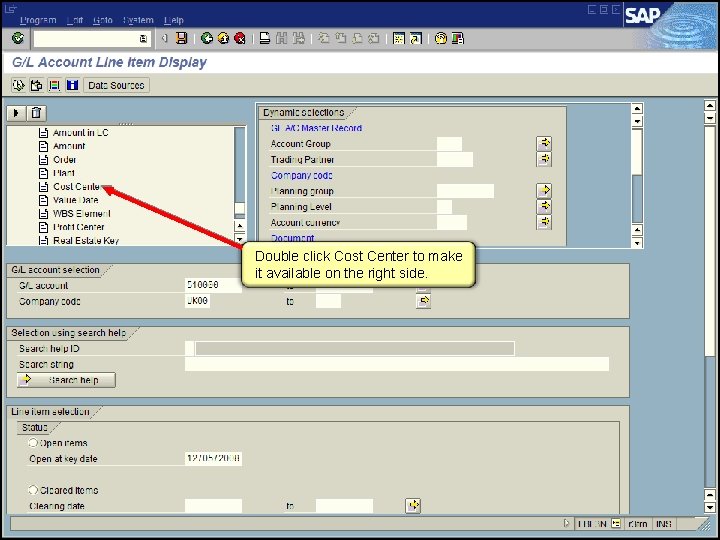Click the Create New Session icon
Viewport: 720px width, 540px height.
(399, 38)
